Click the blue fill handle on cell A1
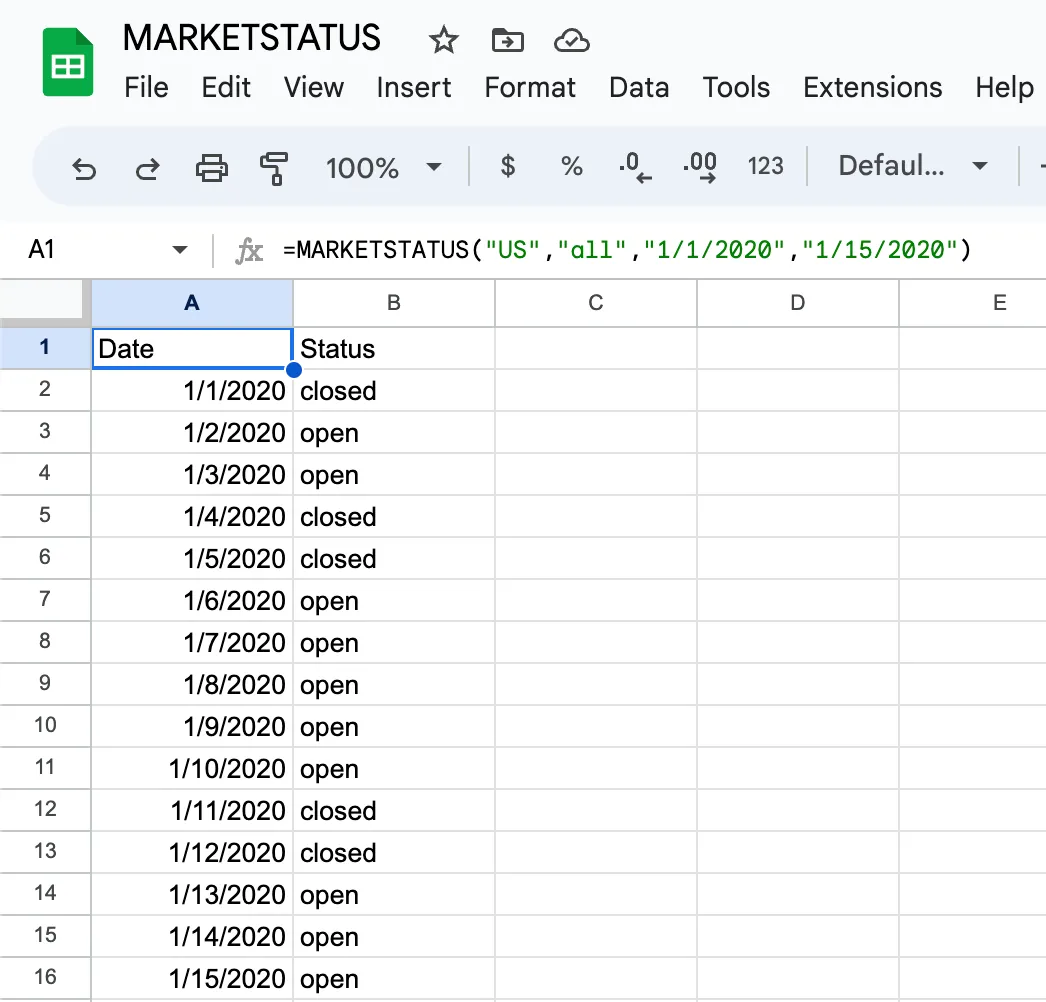 [293, 369]
